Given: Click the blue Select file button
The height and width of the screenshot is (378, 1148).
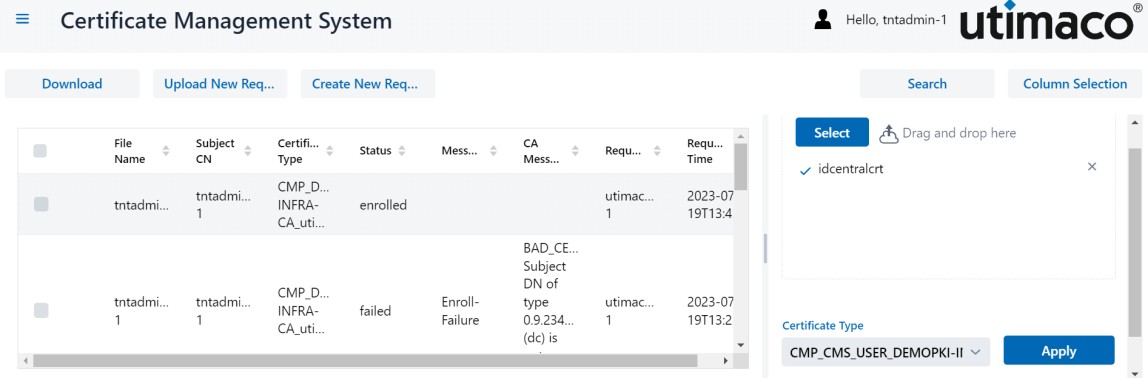Looking at the screenshot, I should 832,133.
